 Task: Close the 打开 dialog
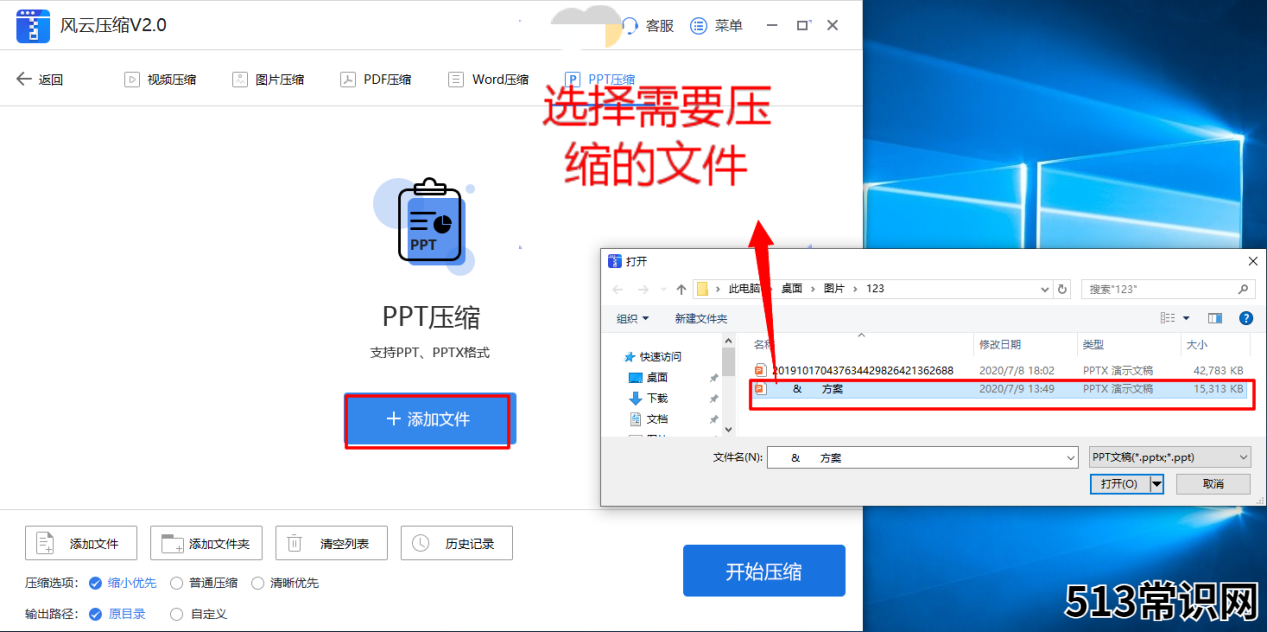click(x=1252, y=261)
